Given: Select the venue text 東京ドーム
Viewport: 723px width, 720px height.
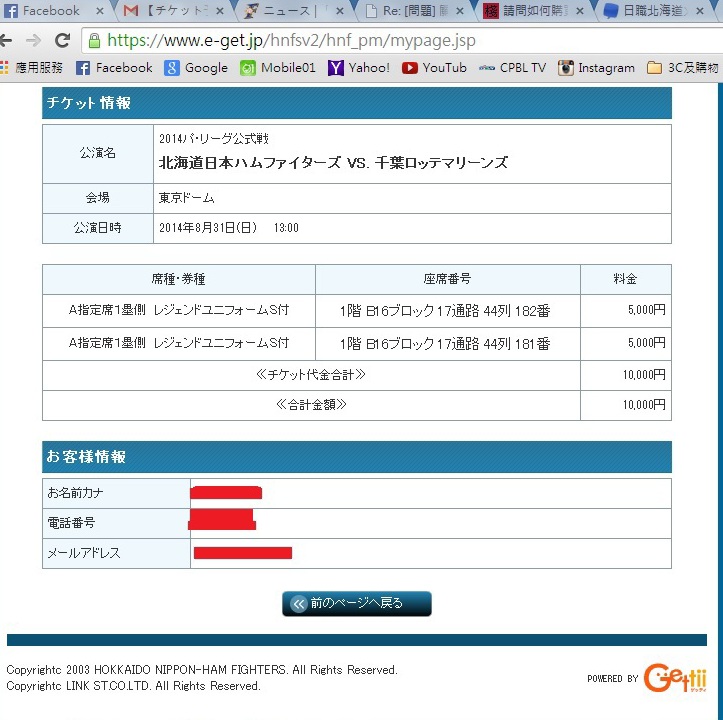Looking at the screenshot, I should point(186,198).
